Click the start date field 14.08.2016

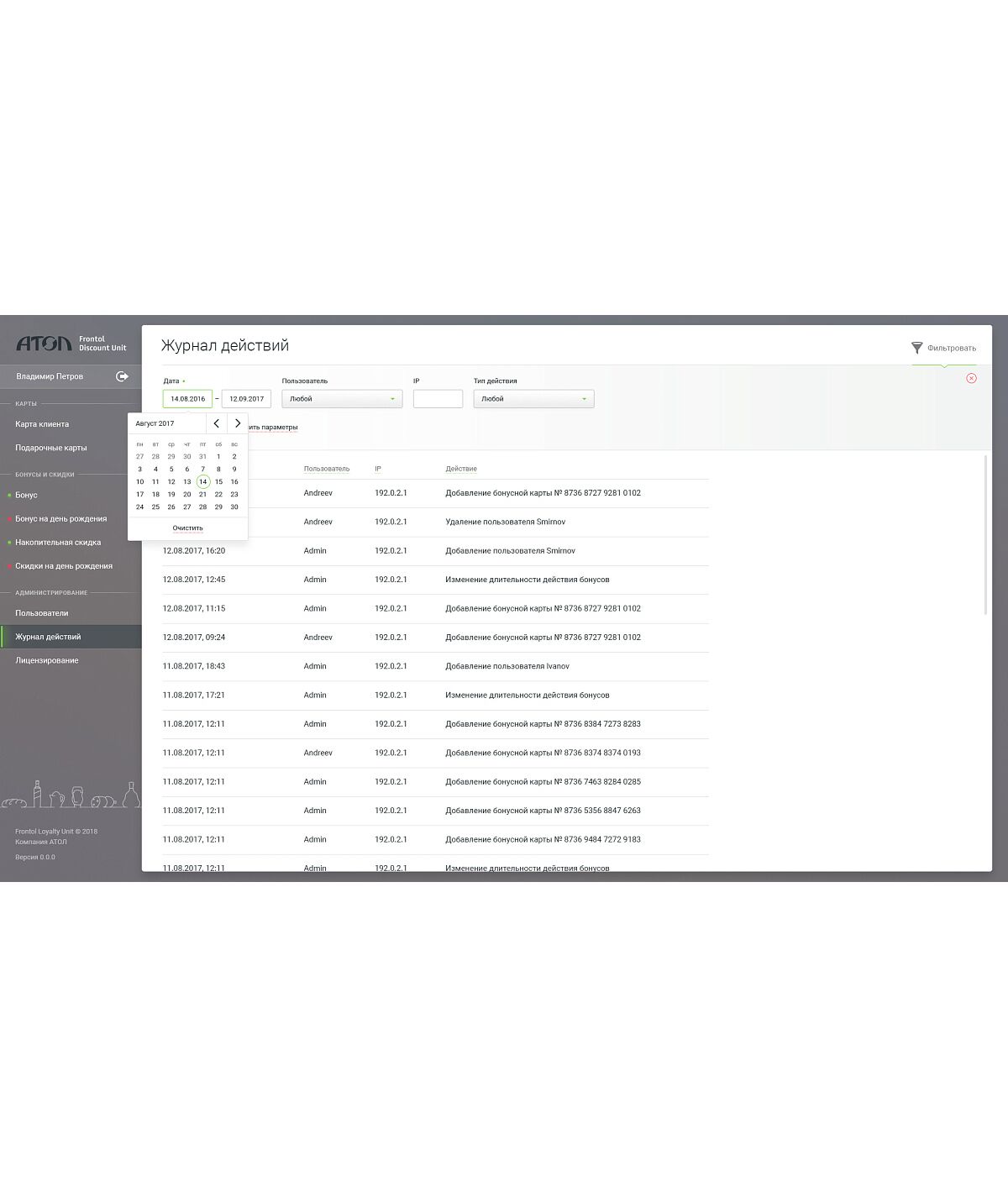pos(187,399)
